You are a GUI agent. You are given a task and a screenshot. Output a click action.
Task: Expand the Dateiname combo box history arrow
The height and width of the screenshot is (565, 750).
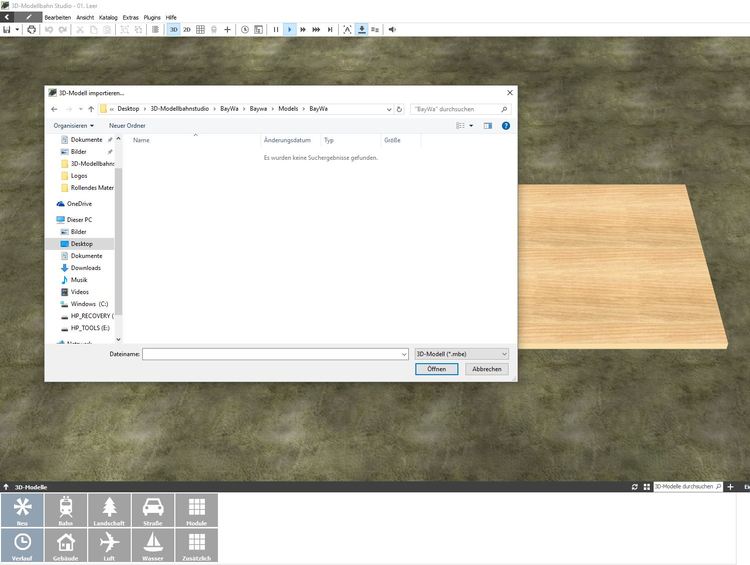coord(403,354)
